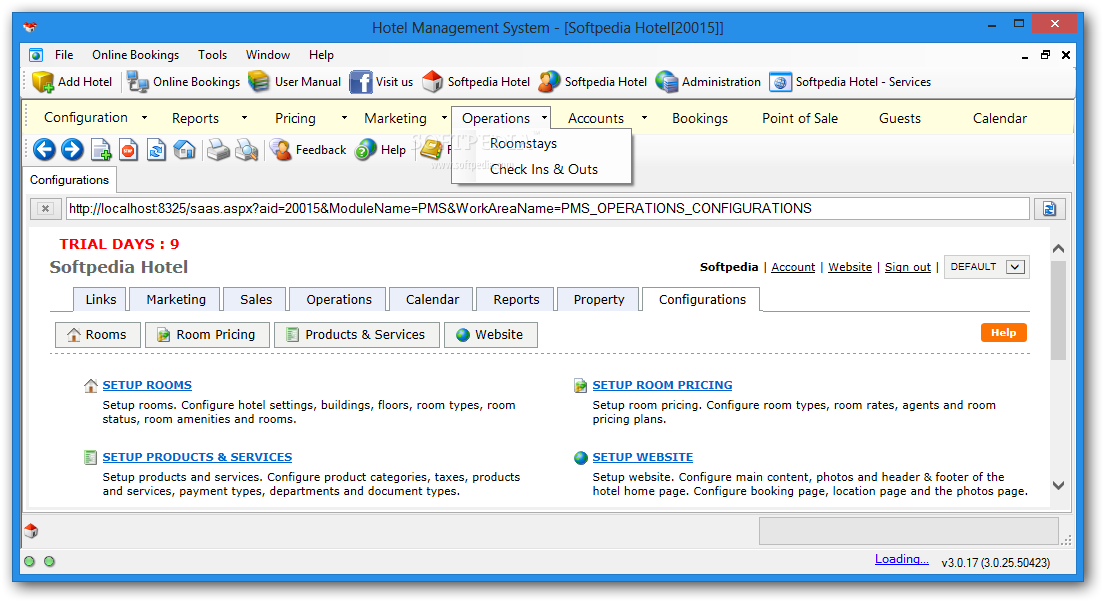Click the orange Help button
Screen dimensions: 1104x602
1003,332
